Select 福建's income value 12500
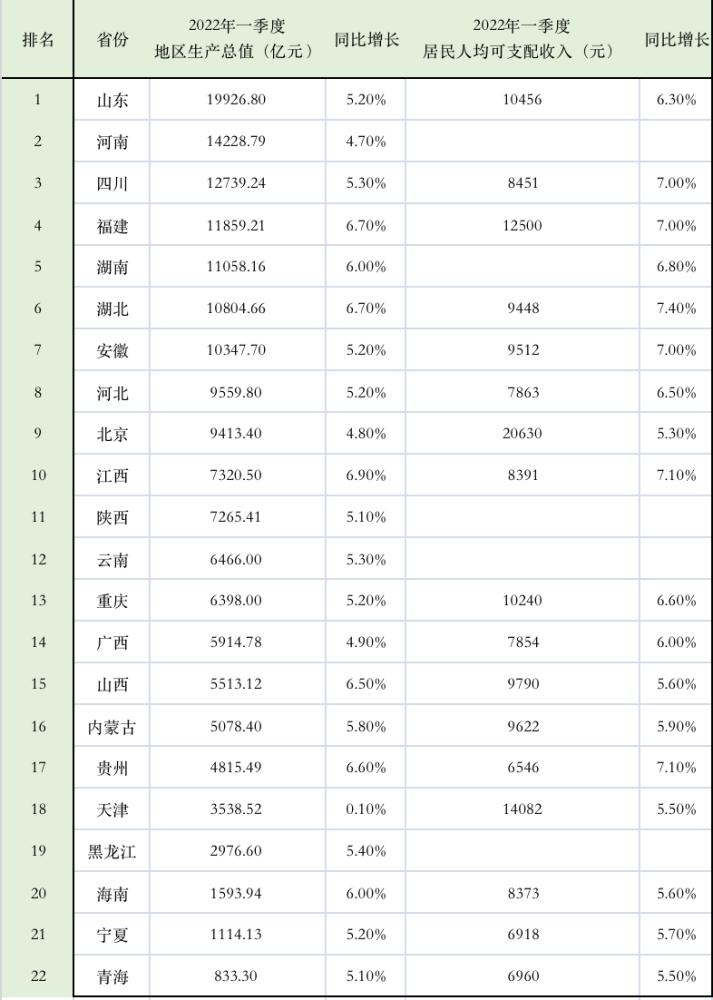Viewport: 713px width, 1000px height. click(x=522, y=225)
